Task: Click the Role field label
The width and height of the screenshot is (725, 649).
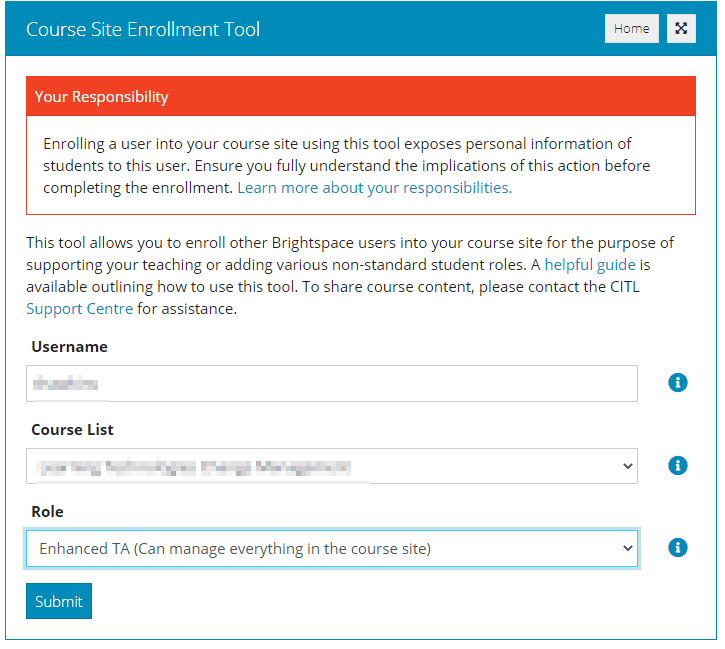Action: [47, 512]
